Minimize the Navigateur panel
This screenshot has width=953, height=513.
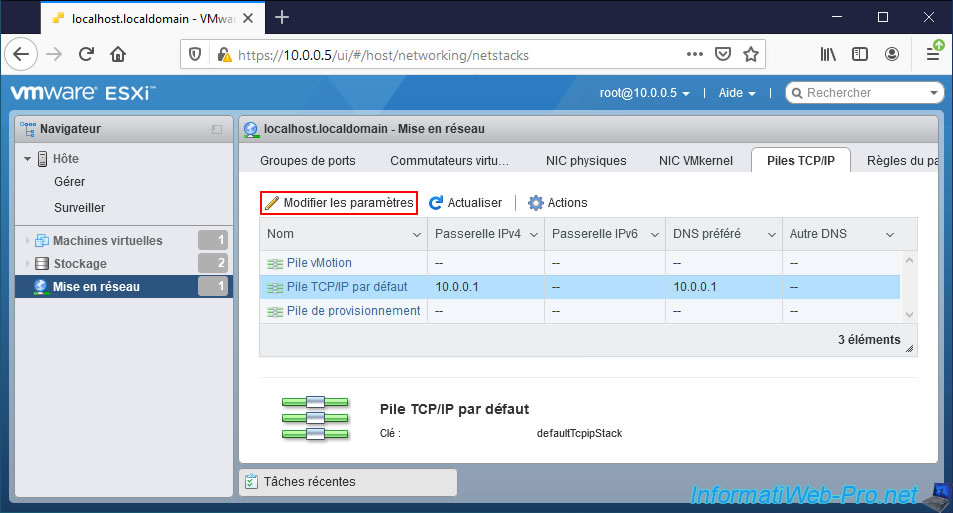pyautogui.click(x=217, y=129)
